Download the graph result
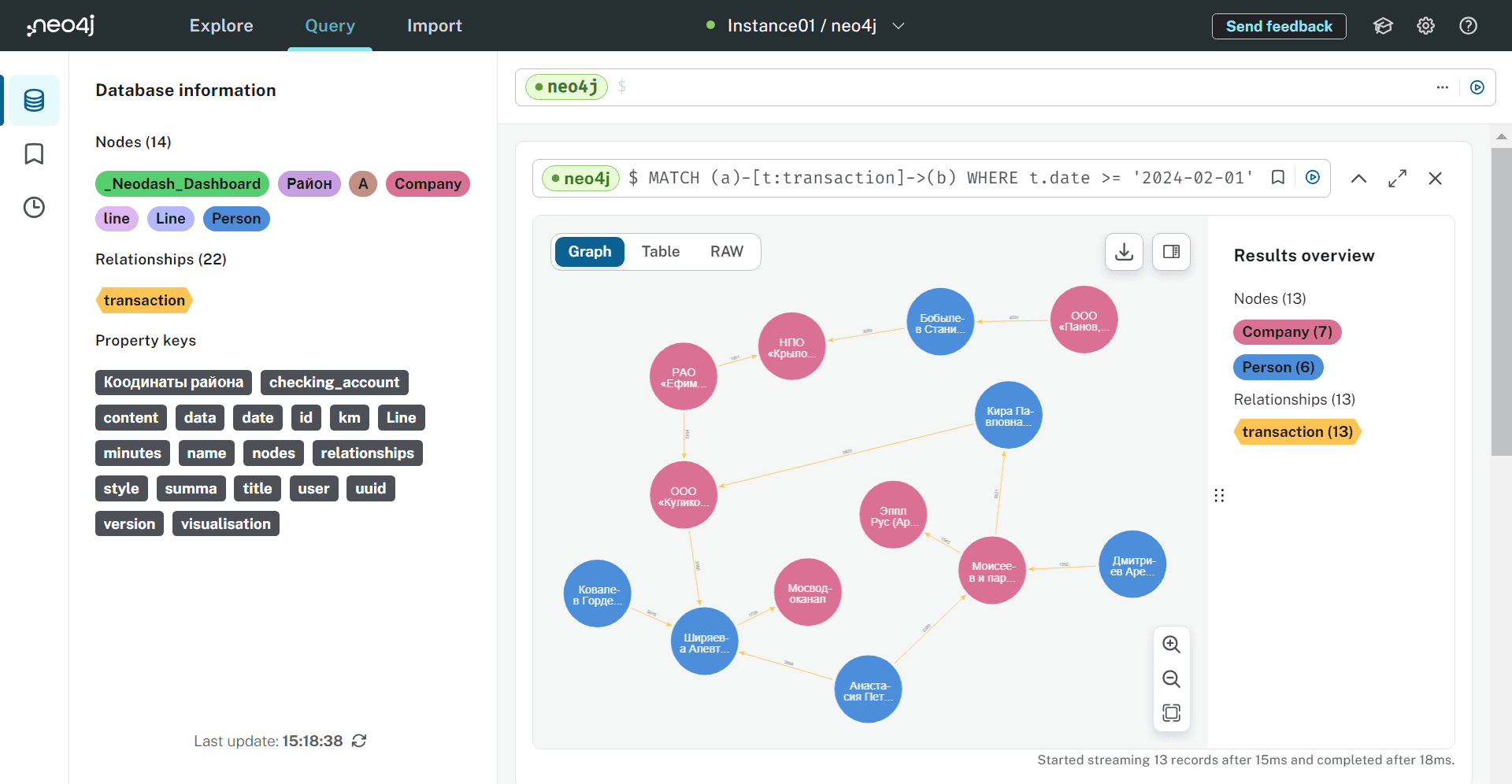The image size is (1512, 784). (x=1124, y=252)
